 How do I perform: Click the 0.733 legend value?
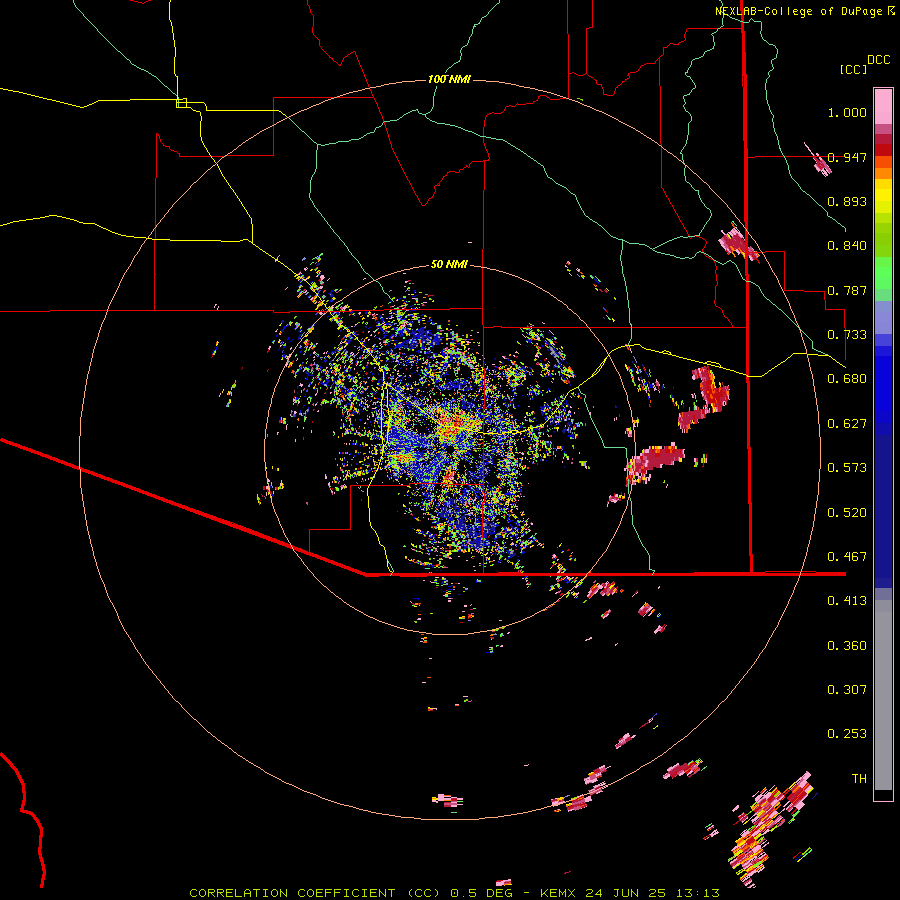(x=847, y=335)
